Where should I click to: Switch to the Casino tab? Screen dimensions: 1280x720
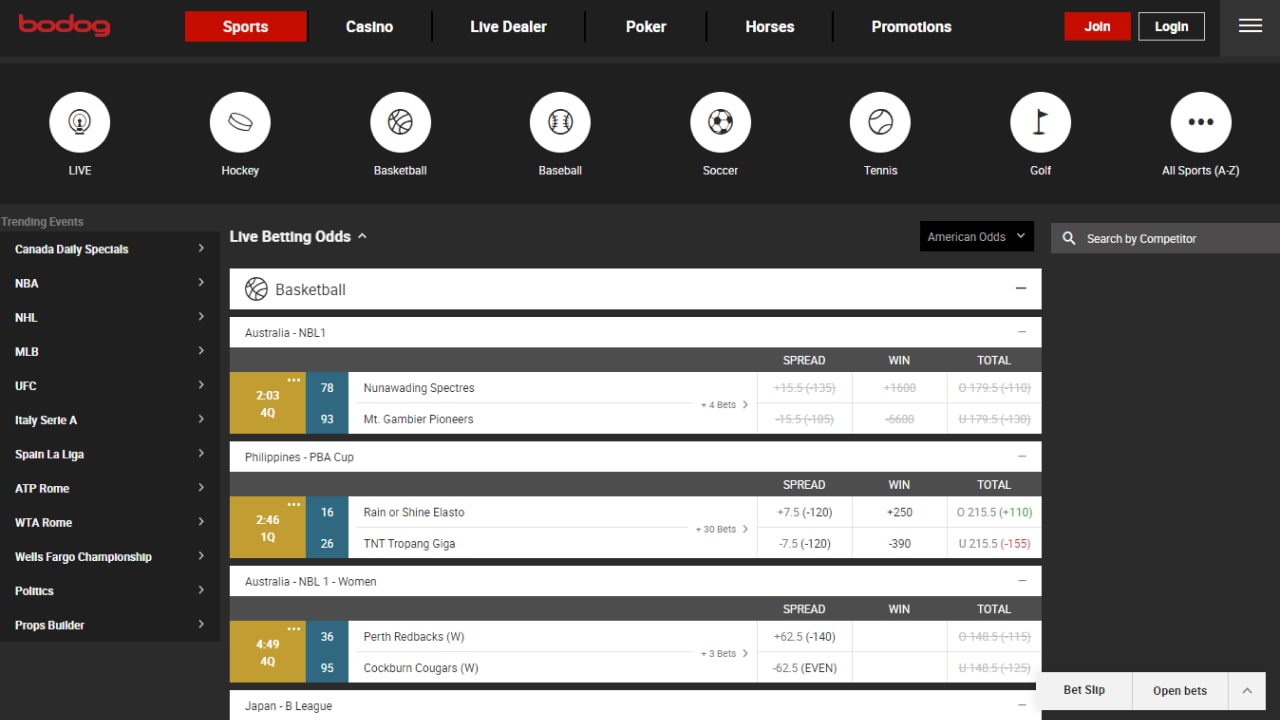369,27
